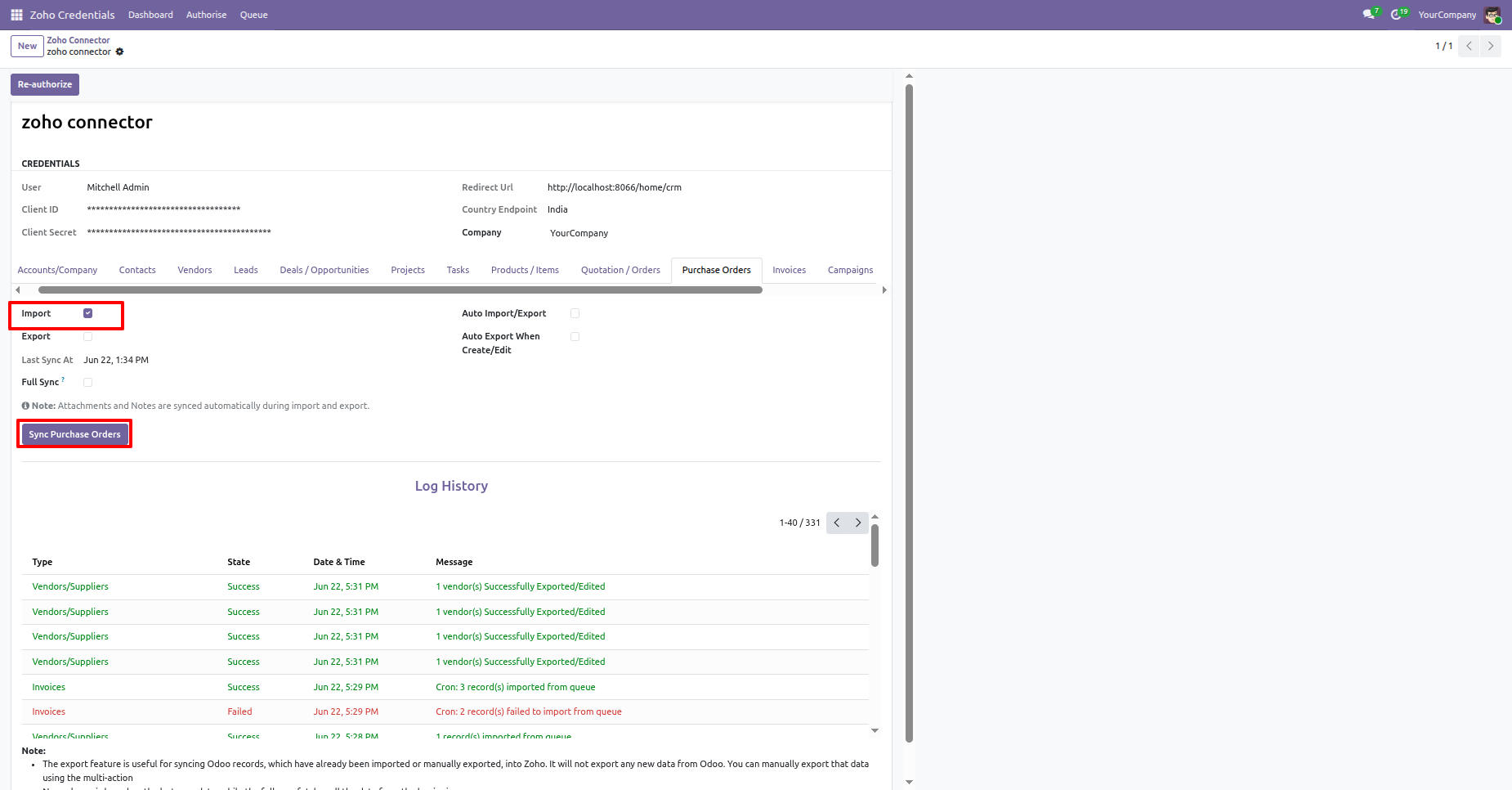
Task: Click the Mitchell Admin user avatar
Action: (x=1492, y=15)
